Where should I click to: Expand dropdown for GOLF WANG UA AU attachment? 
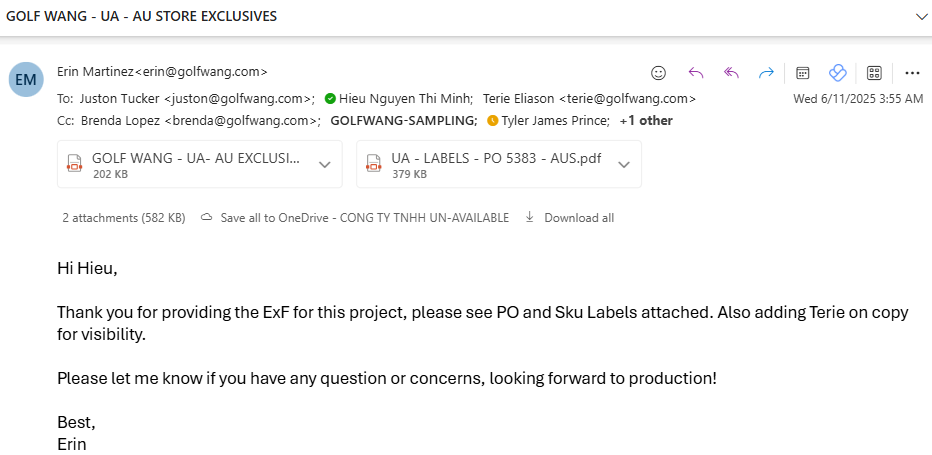click(x=325, y=165)
